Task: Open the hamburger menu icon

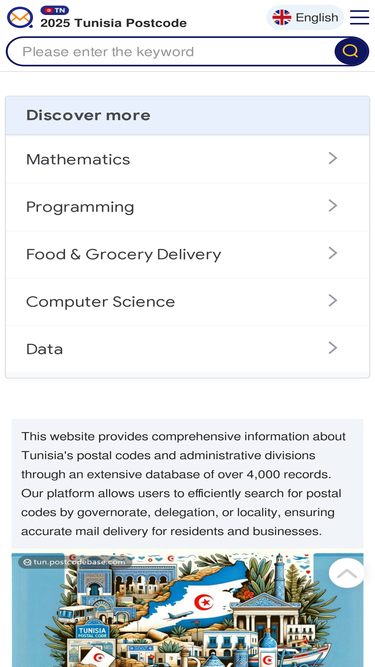Action: [359, 17]
